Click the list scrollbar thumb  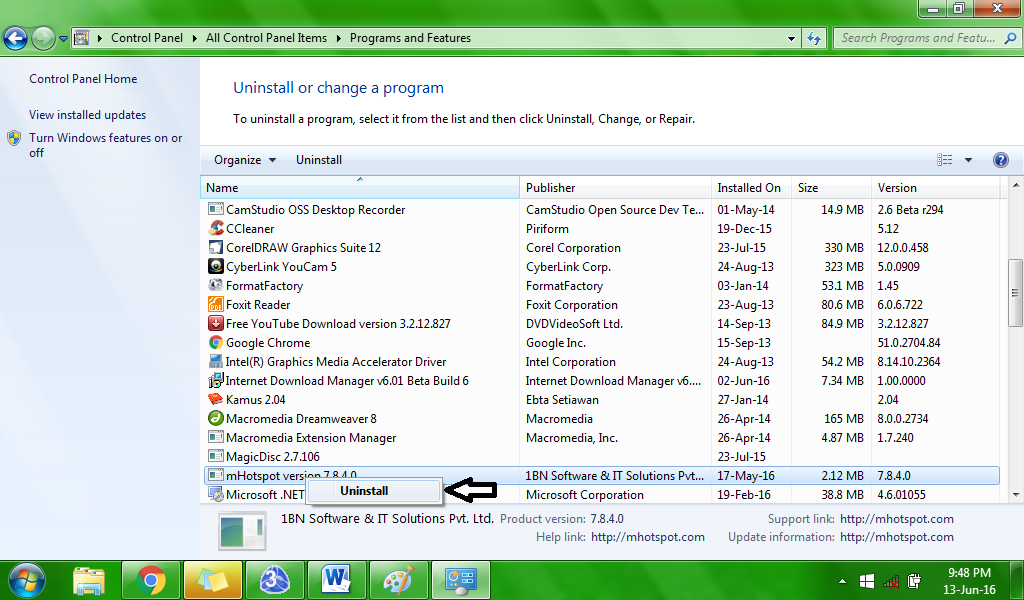coord(1016,292)
